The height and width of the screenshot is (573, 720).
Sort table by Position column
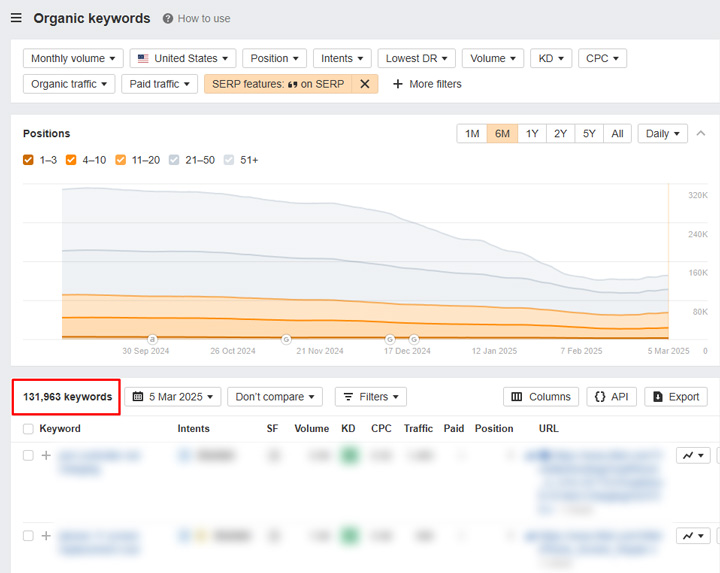point(494,428)
